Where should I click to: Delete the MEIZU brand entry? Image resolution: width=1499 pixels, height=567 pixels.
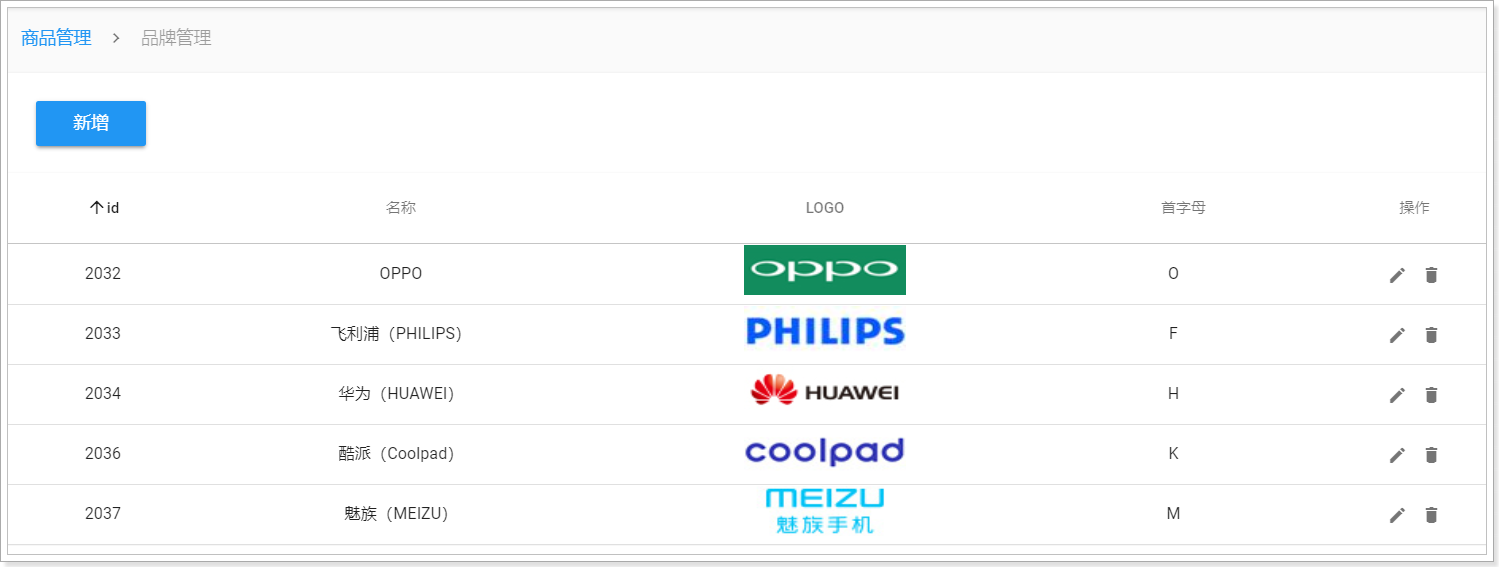1431,515
